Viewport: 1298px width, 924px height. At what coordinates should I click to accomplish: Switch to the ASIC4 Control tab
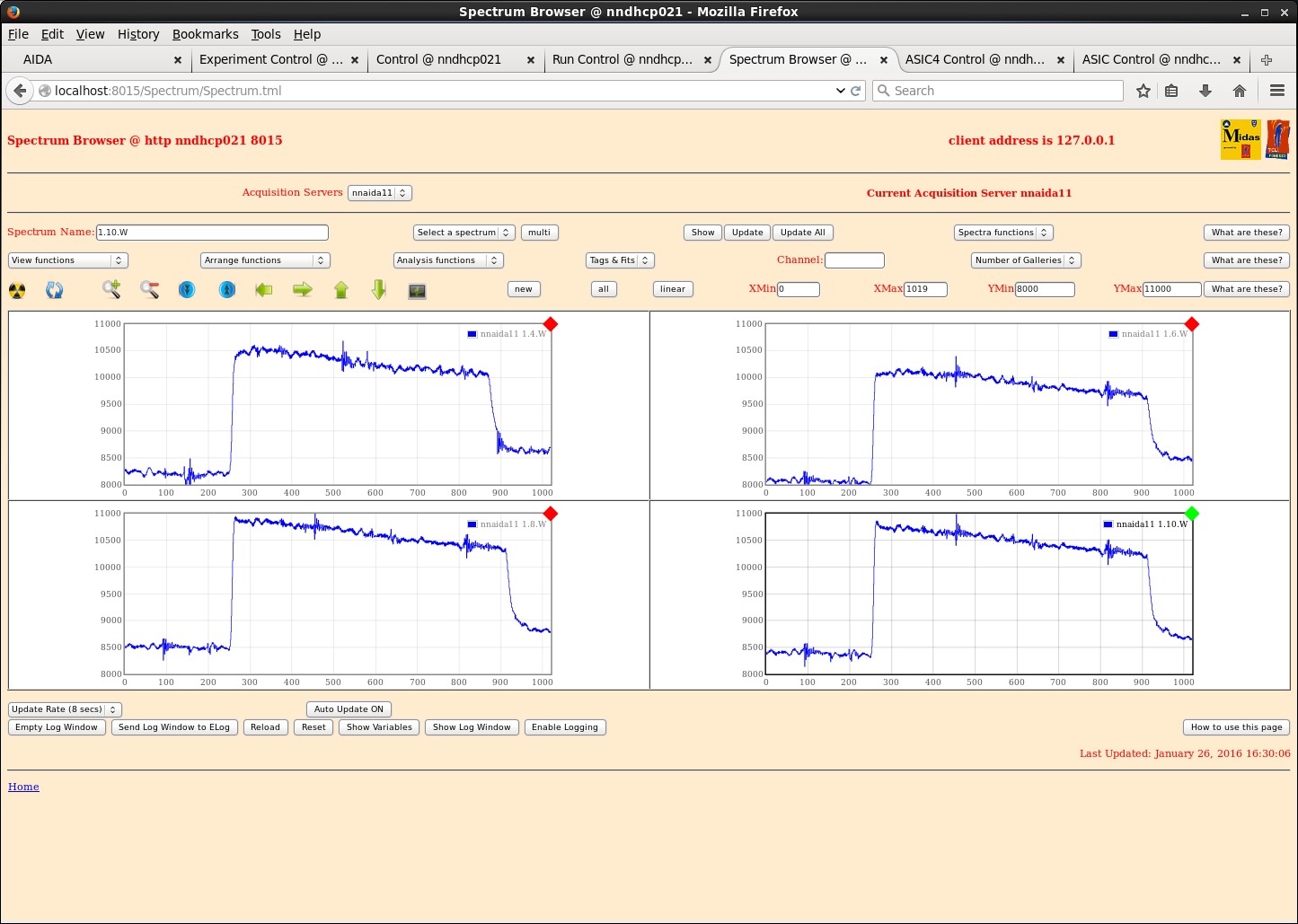(x=983, y=60)
